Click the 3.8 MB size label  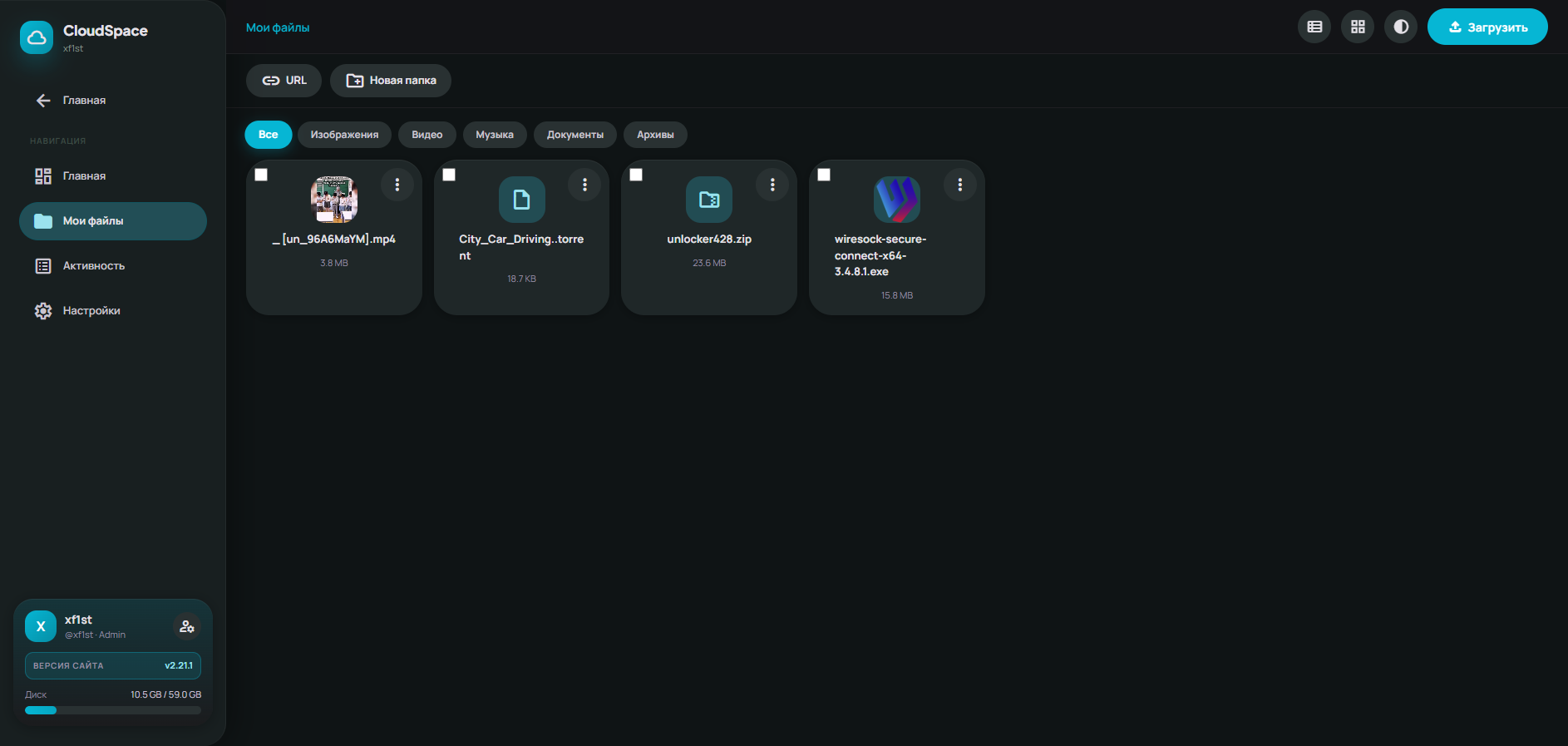pyautogui.click(x=334, y=263)
